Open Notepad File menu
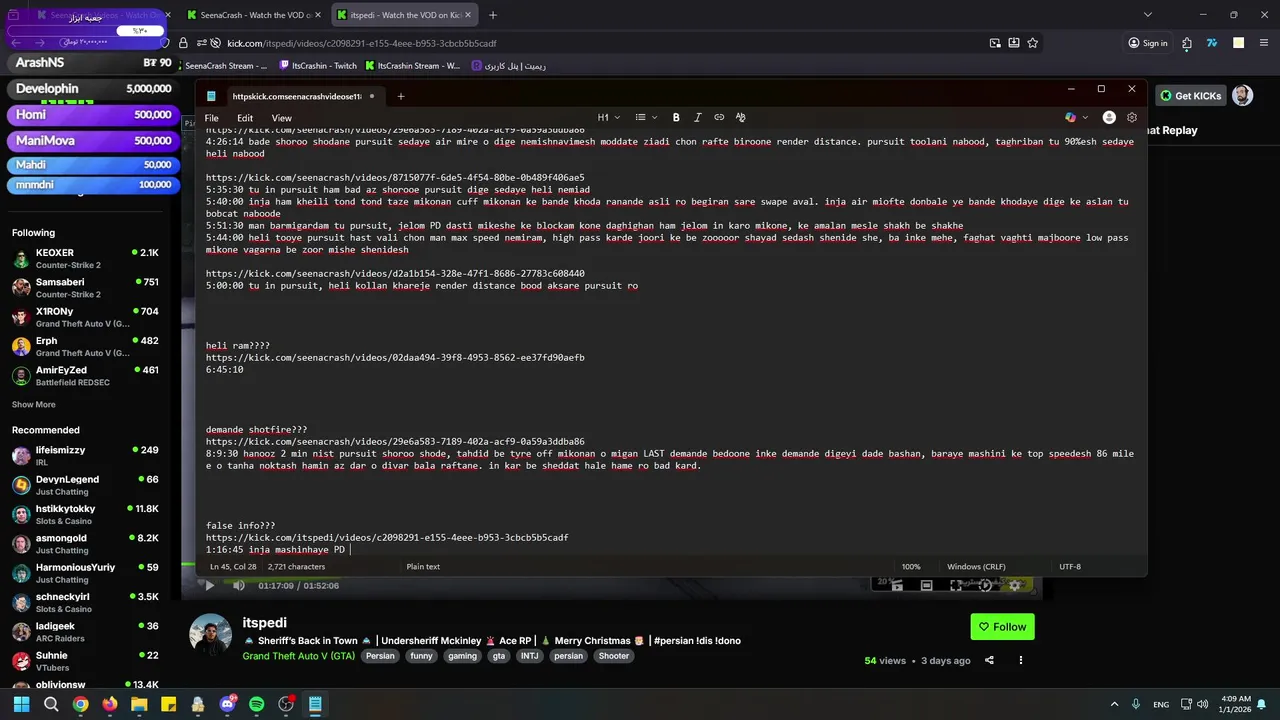1280x720 pixels. 211,118
